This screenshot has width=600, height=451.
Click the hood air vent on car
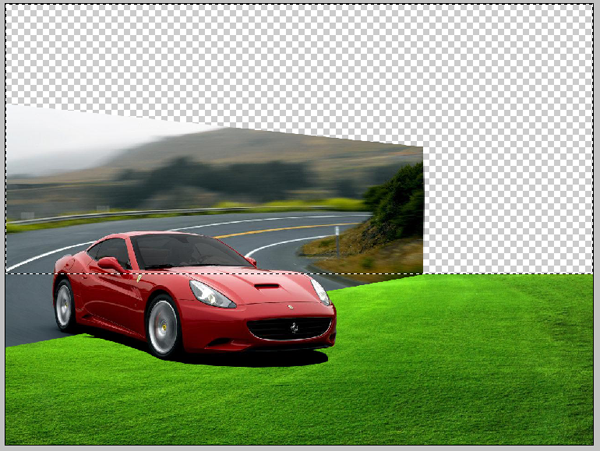[x=267, y=286]
